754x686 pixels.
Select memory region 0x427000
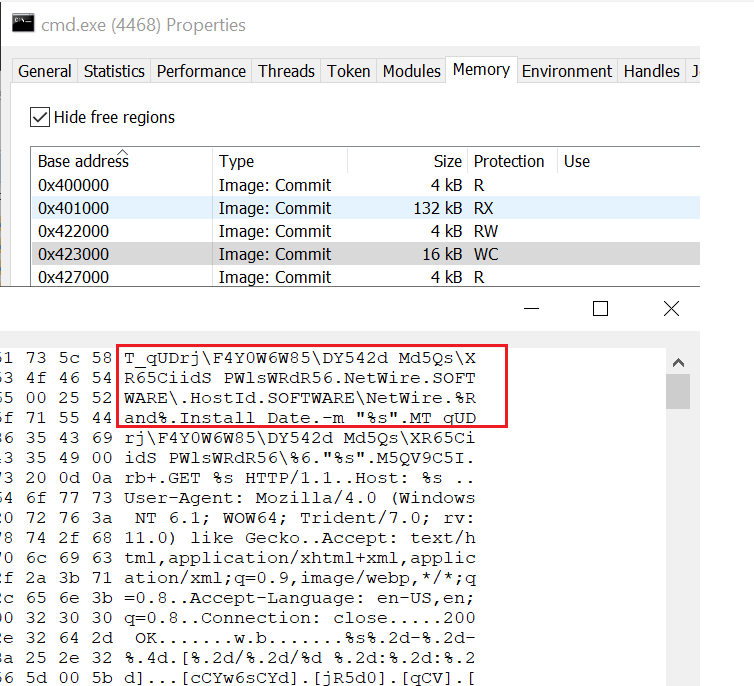tap(365, 276)
